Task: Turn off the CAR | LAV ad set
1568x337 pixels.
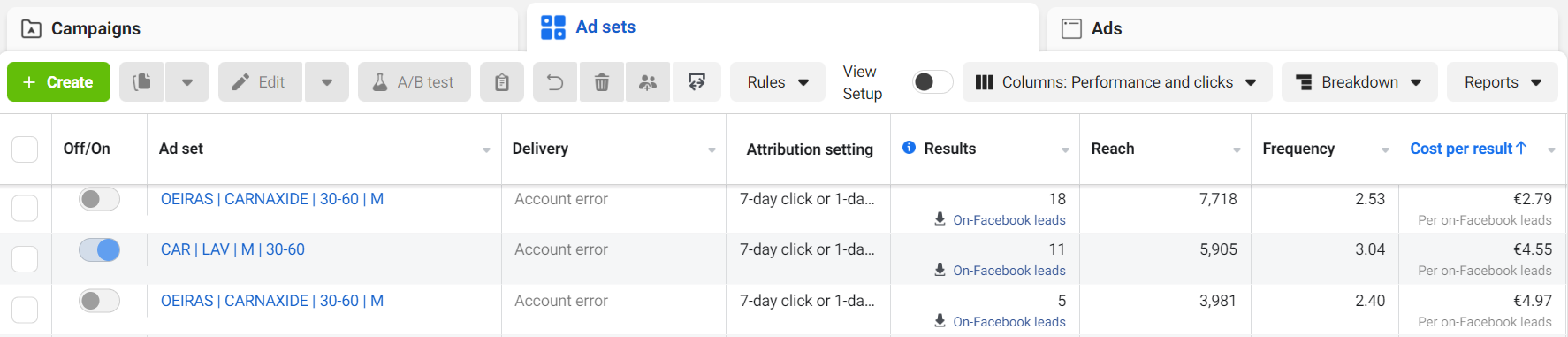Action: pyautogui.click(x=99, y=250)
